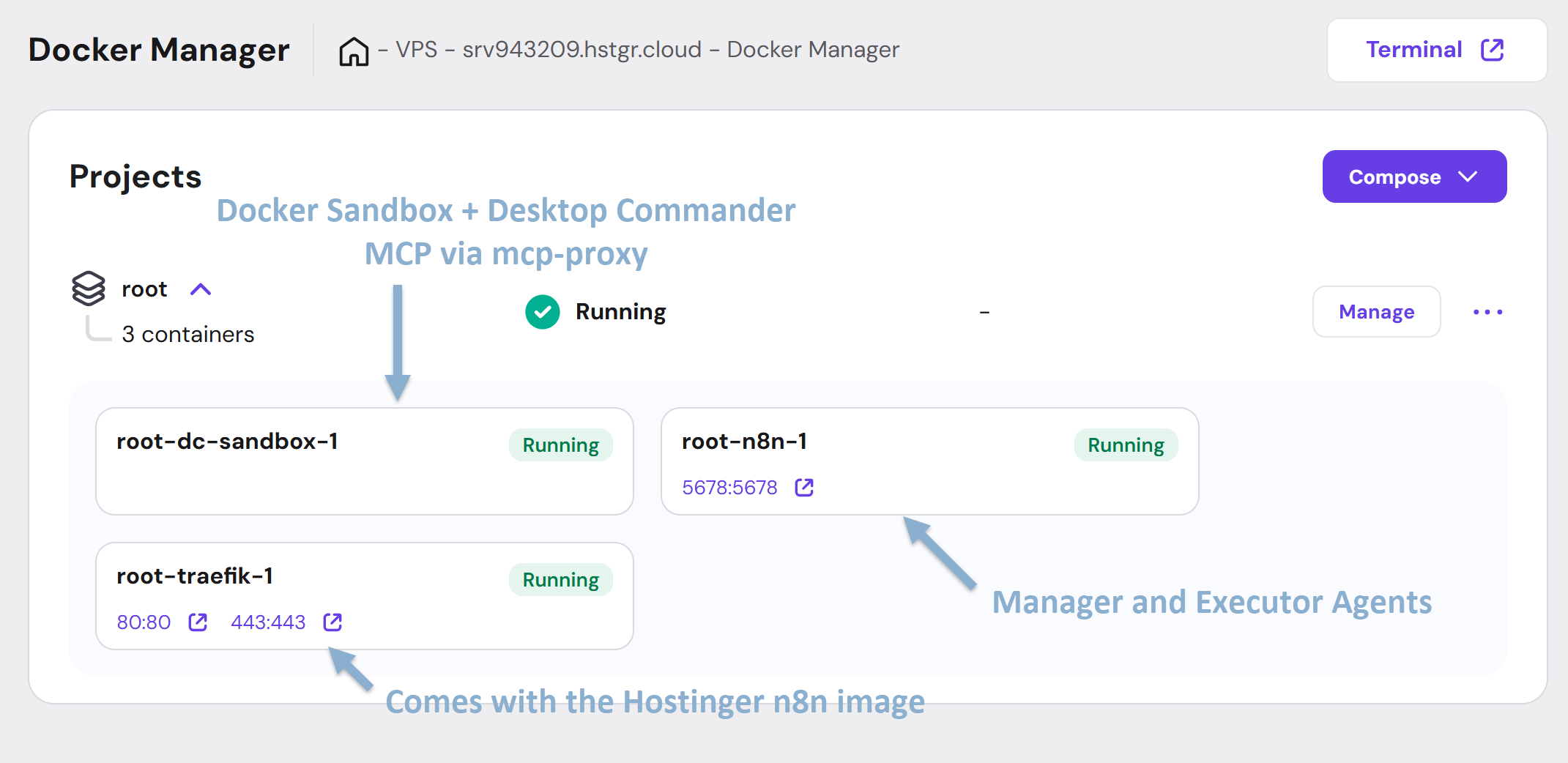Click external-link icon next to 5678:5678
The image size is (1568, 763).
(804, 487)
